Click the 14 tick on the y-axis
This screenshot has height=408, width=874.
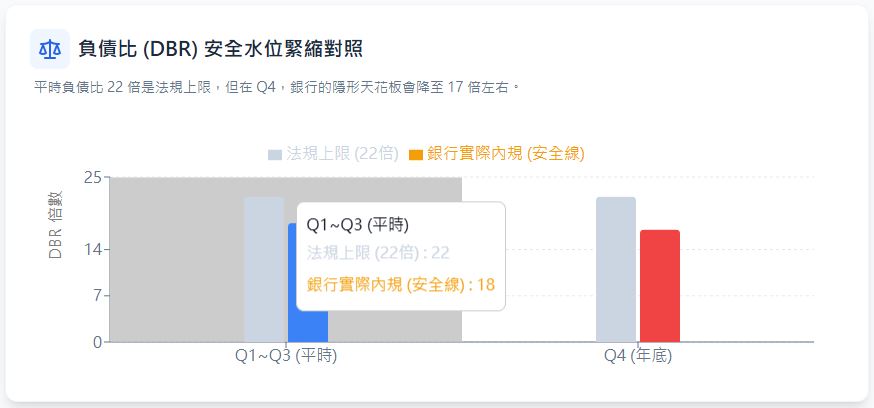click(x=92, y=250)
